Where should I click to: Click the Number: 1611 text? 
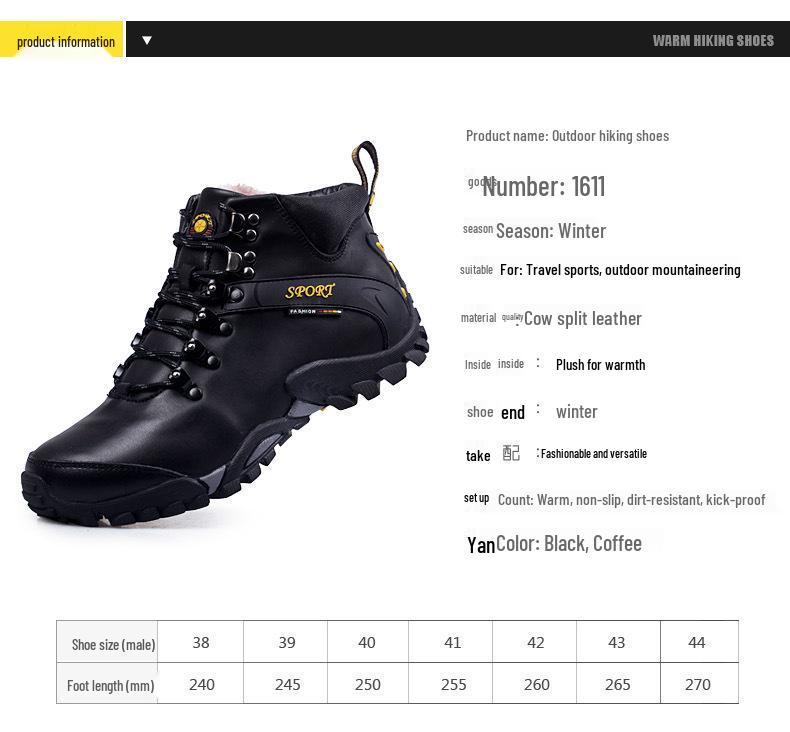point(544,187)
